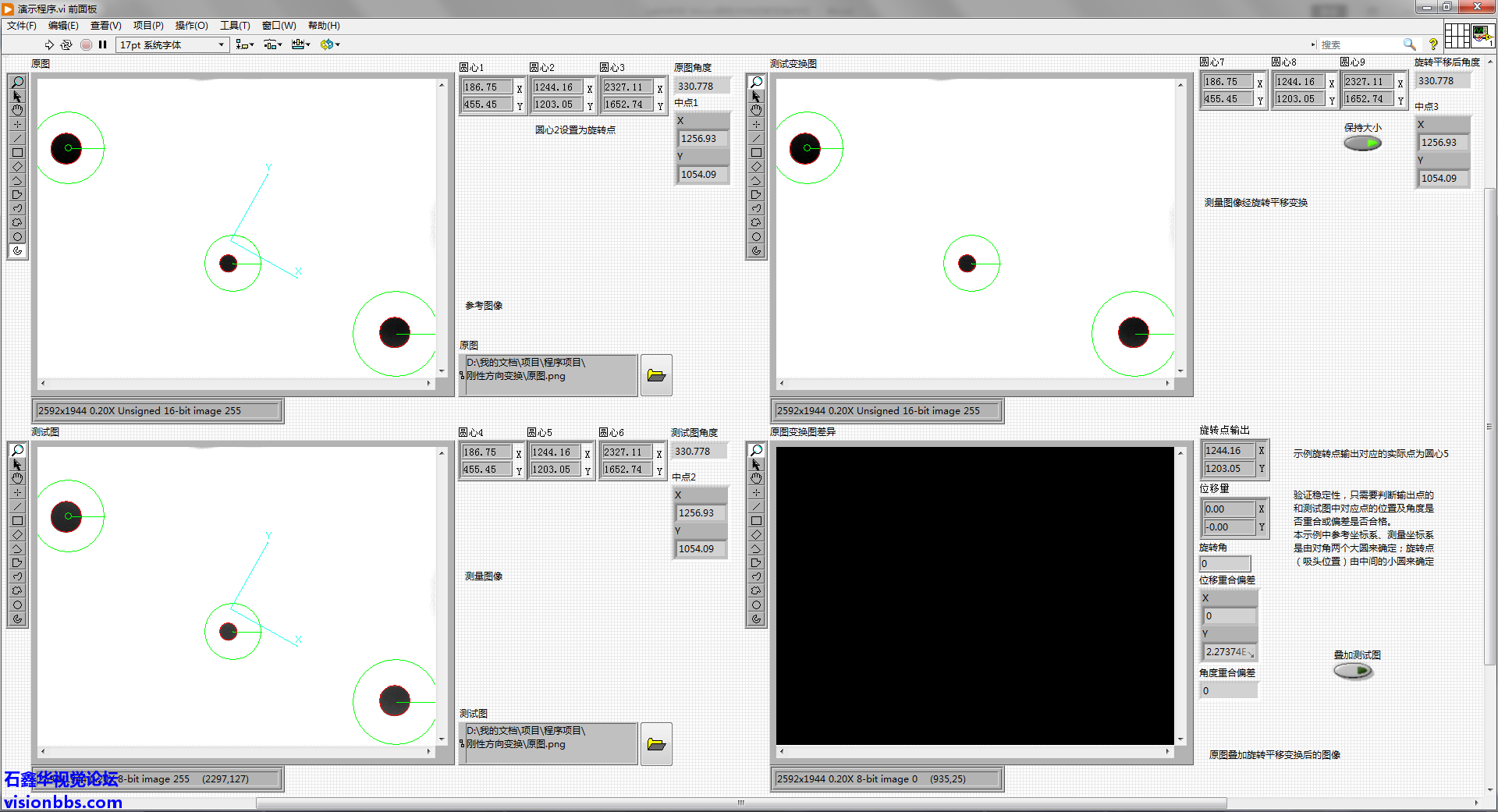The image size is (1498, 812).
Task: Expand the Align Objects toolbar dropdown
Action: [245, 44]
